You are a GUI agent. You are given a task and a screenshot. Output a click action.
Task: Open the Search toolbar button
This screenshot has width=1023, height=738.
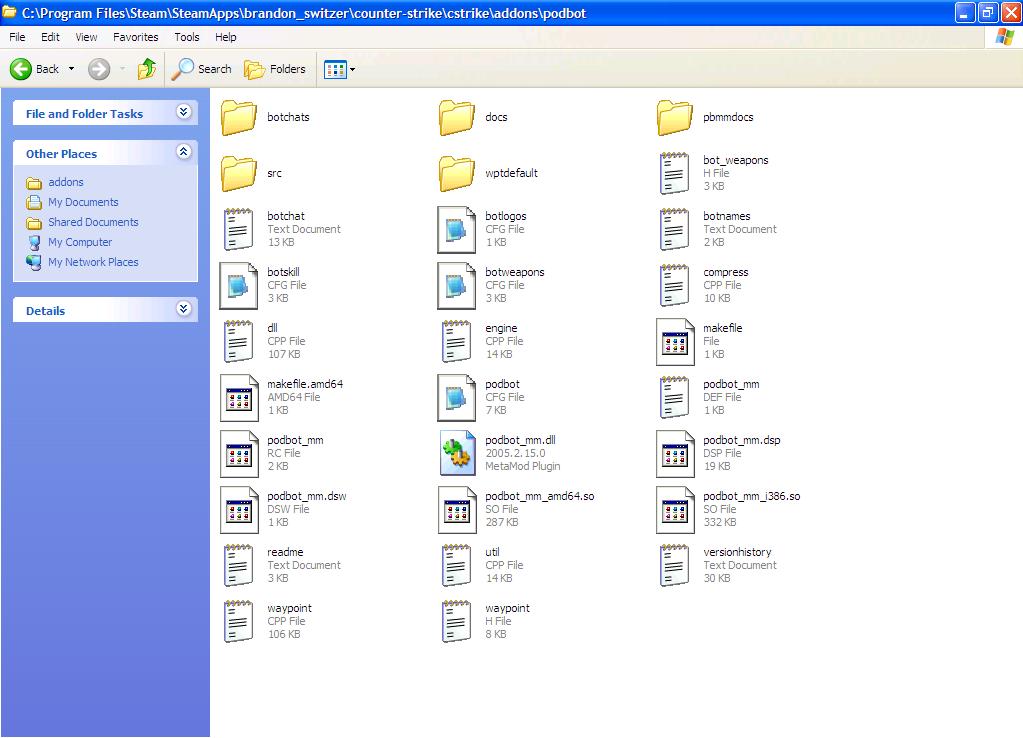coord(201,69)
